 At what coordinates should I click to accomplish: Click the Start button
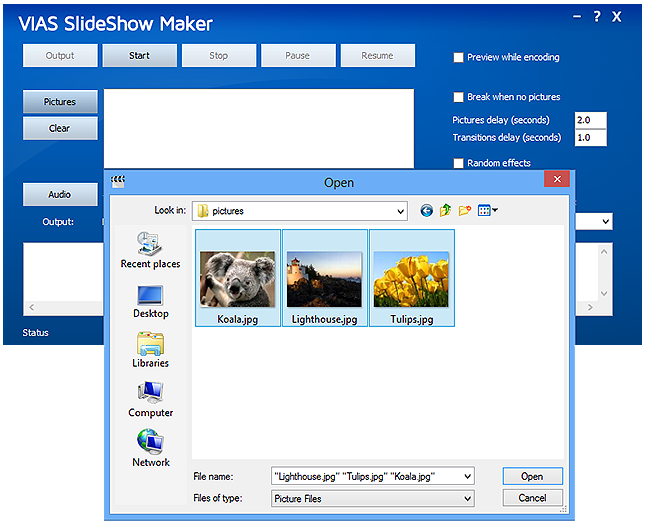pyautogui.click(x=139, y=56)
